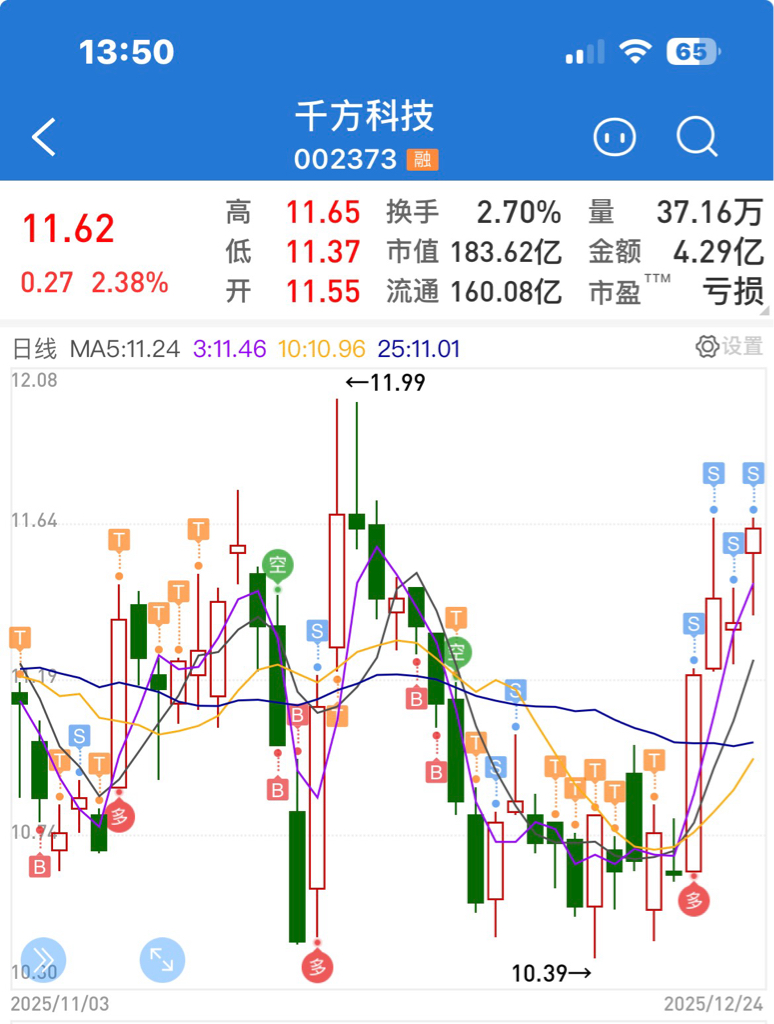
Task: Tap the current price 11.62
Action: 69,228
